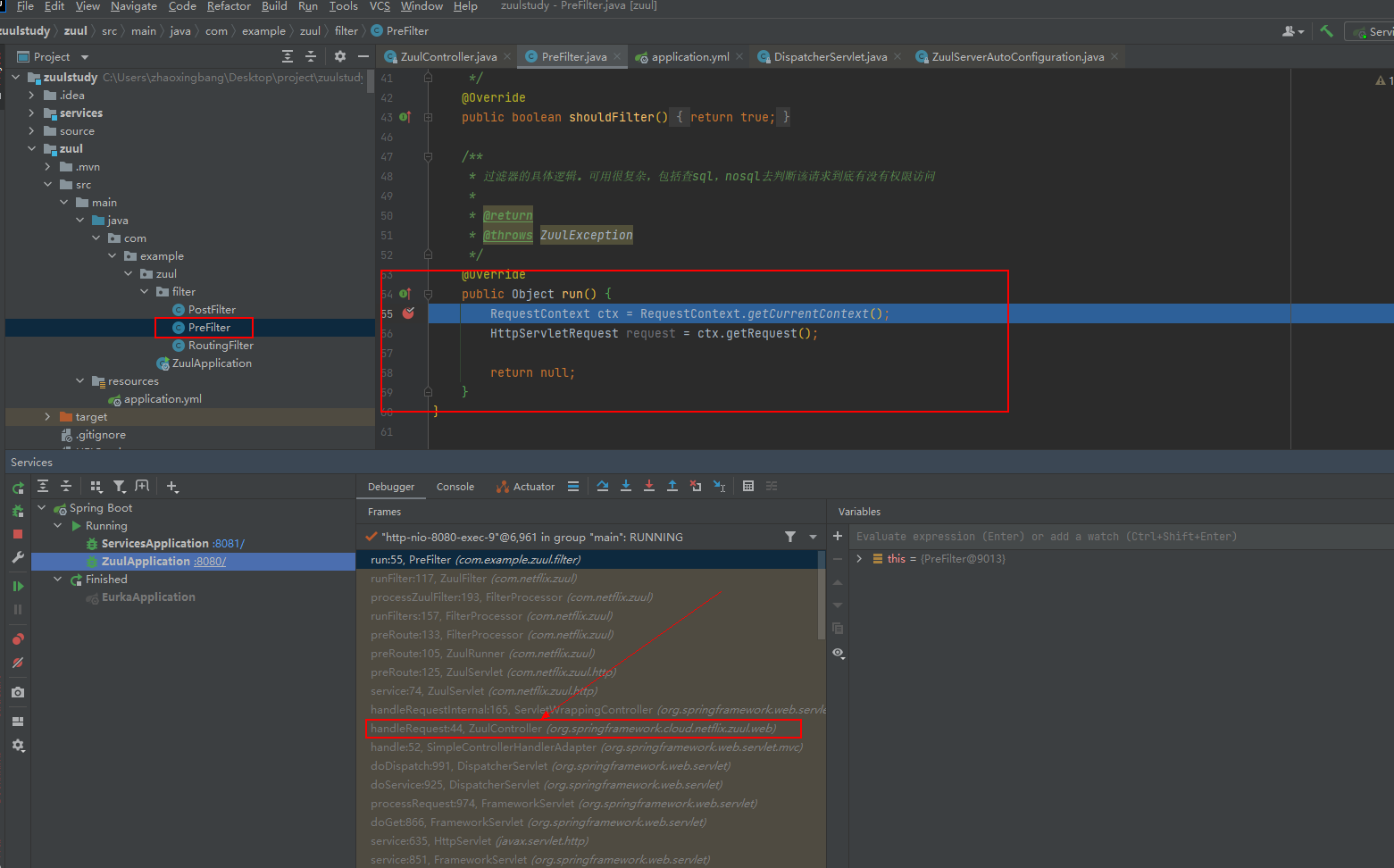
Task: Open the Actuator tab
Action: [x=526, y=487]
